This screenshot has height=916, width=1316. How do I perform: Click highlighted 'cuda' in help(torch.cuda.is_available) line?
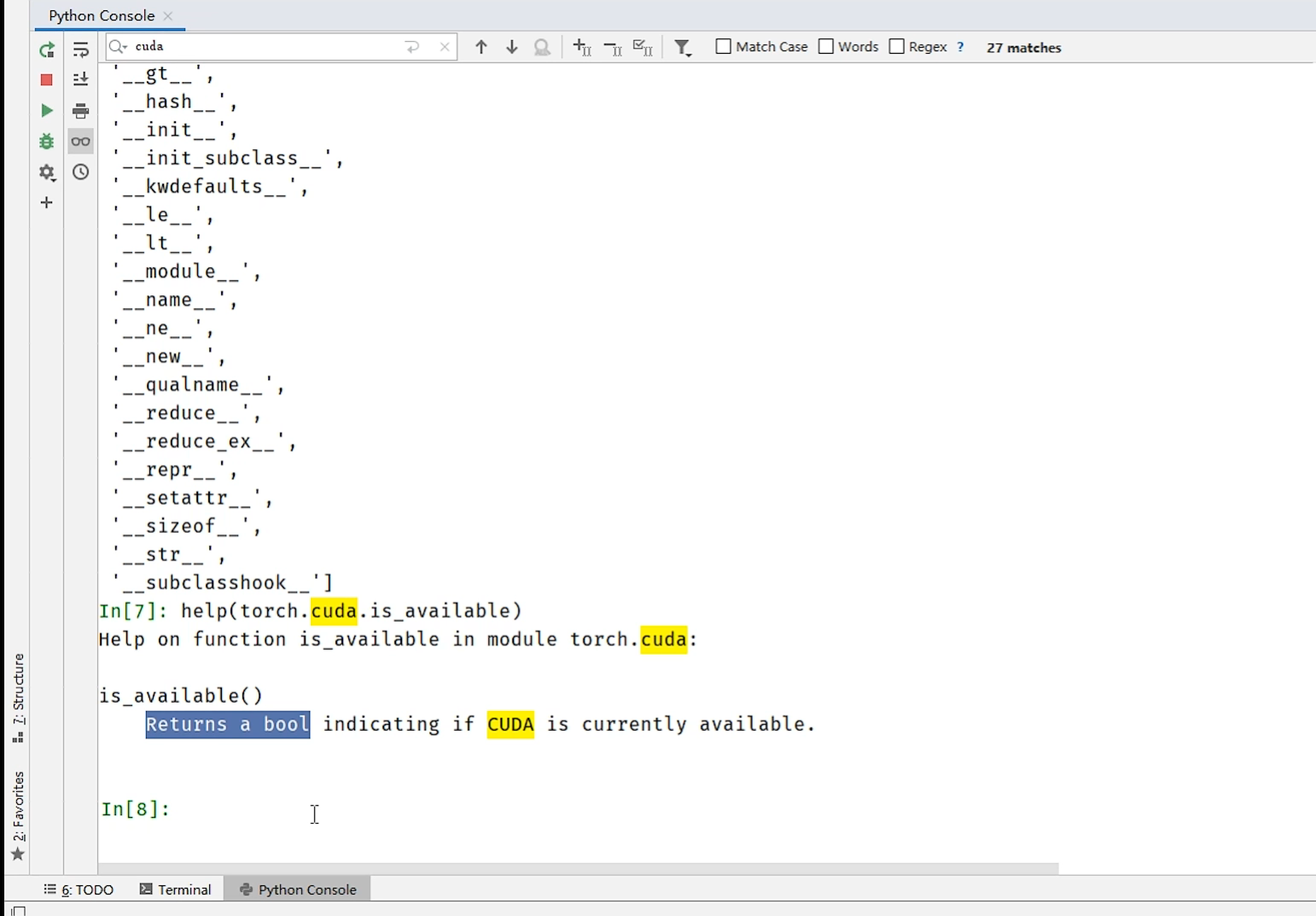334,611
